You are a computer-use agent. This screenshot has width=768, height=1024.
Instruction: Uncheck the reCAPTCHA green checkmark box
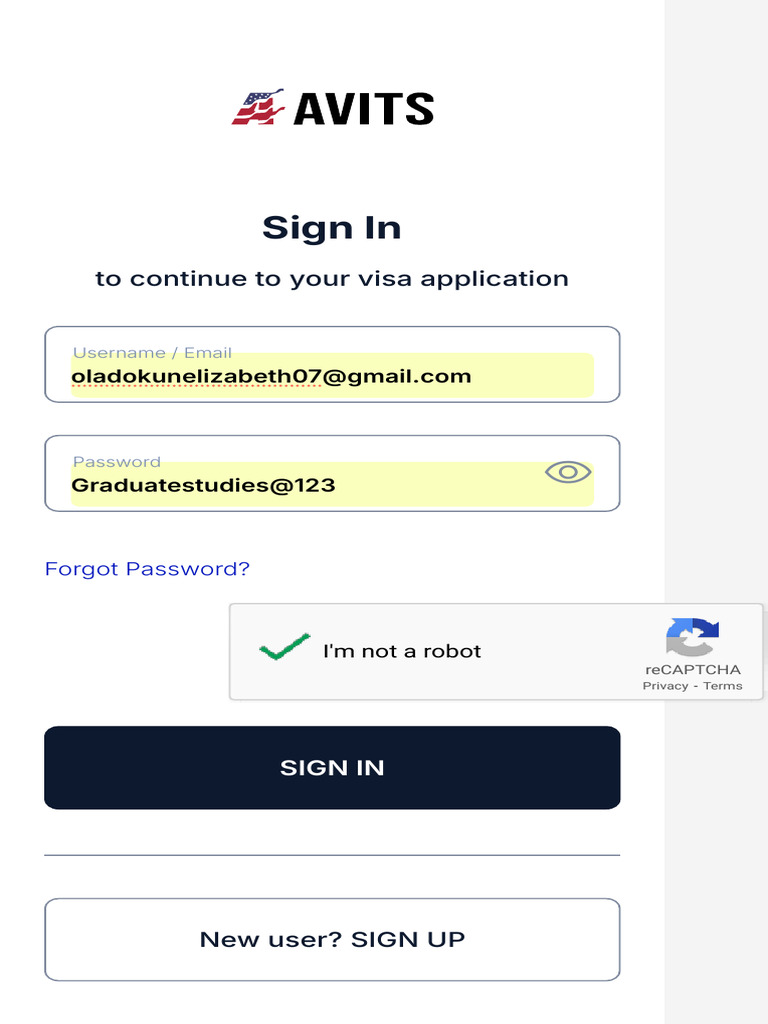284,650
